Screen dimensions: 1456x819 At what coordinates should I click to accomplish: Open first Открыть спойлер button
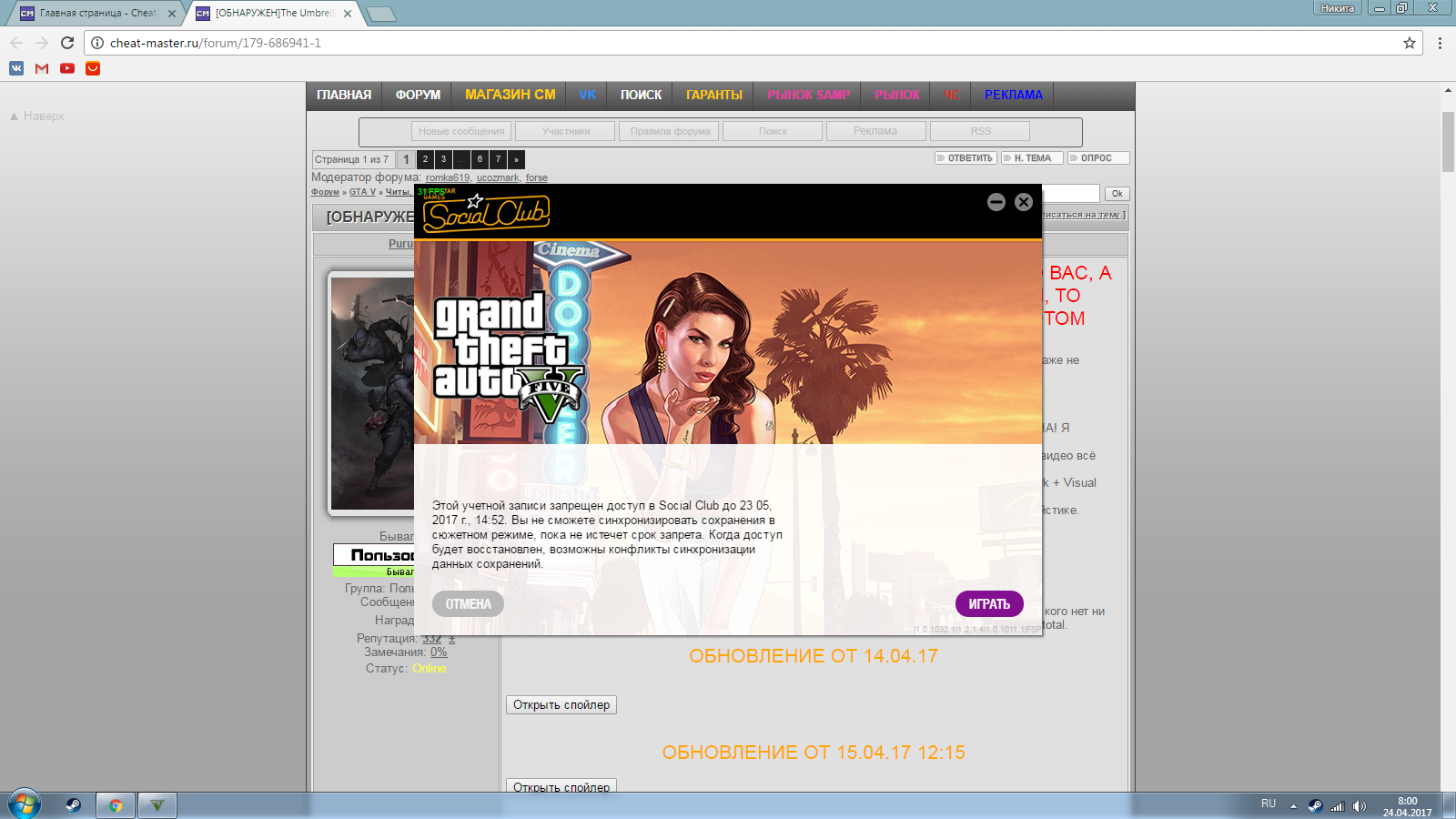[561, 705]
